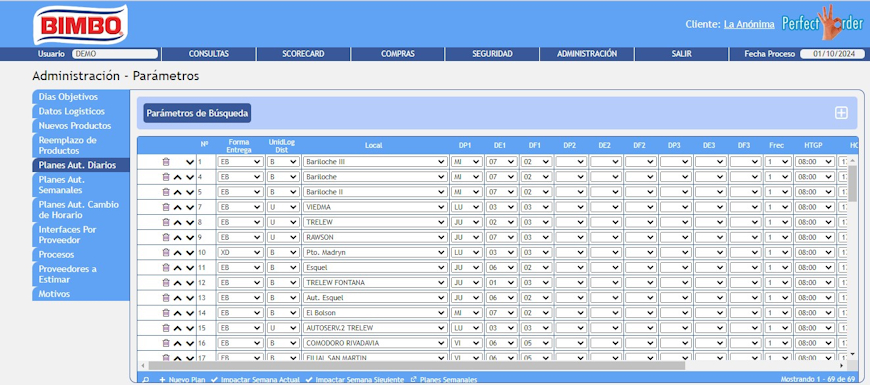Image resolution: width=870 pixels, height=385 pixels.
Task: Delete the COMODORO RIVADAVIA plan row
Action: pyautogui.click(x=165, y=343)
